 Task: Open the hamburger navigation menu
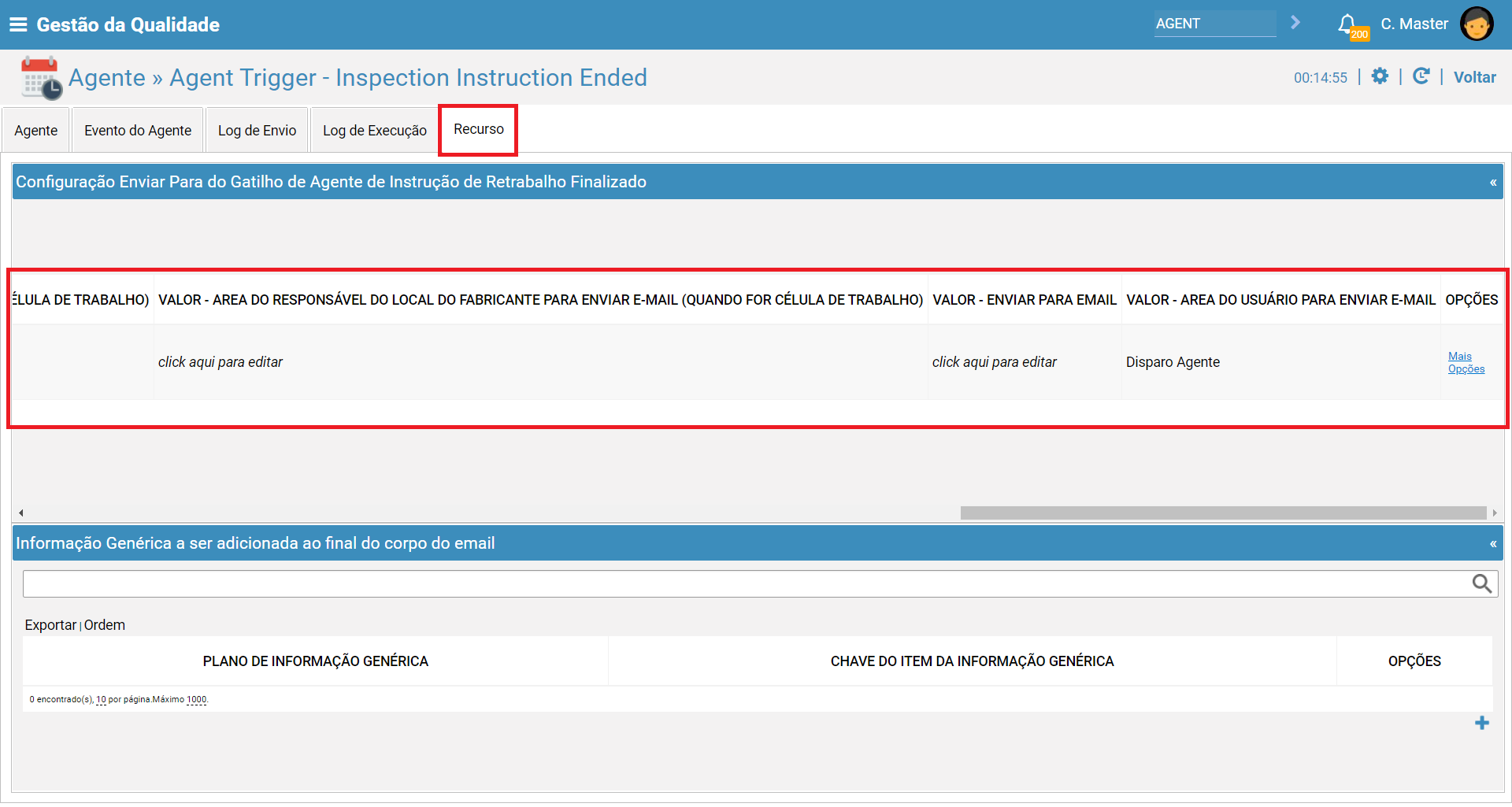pos(17,24)
